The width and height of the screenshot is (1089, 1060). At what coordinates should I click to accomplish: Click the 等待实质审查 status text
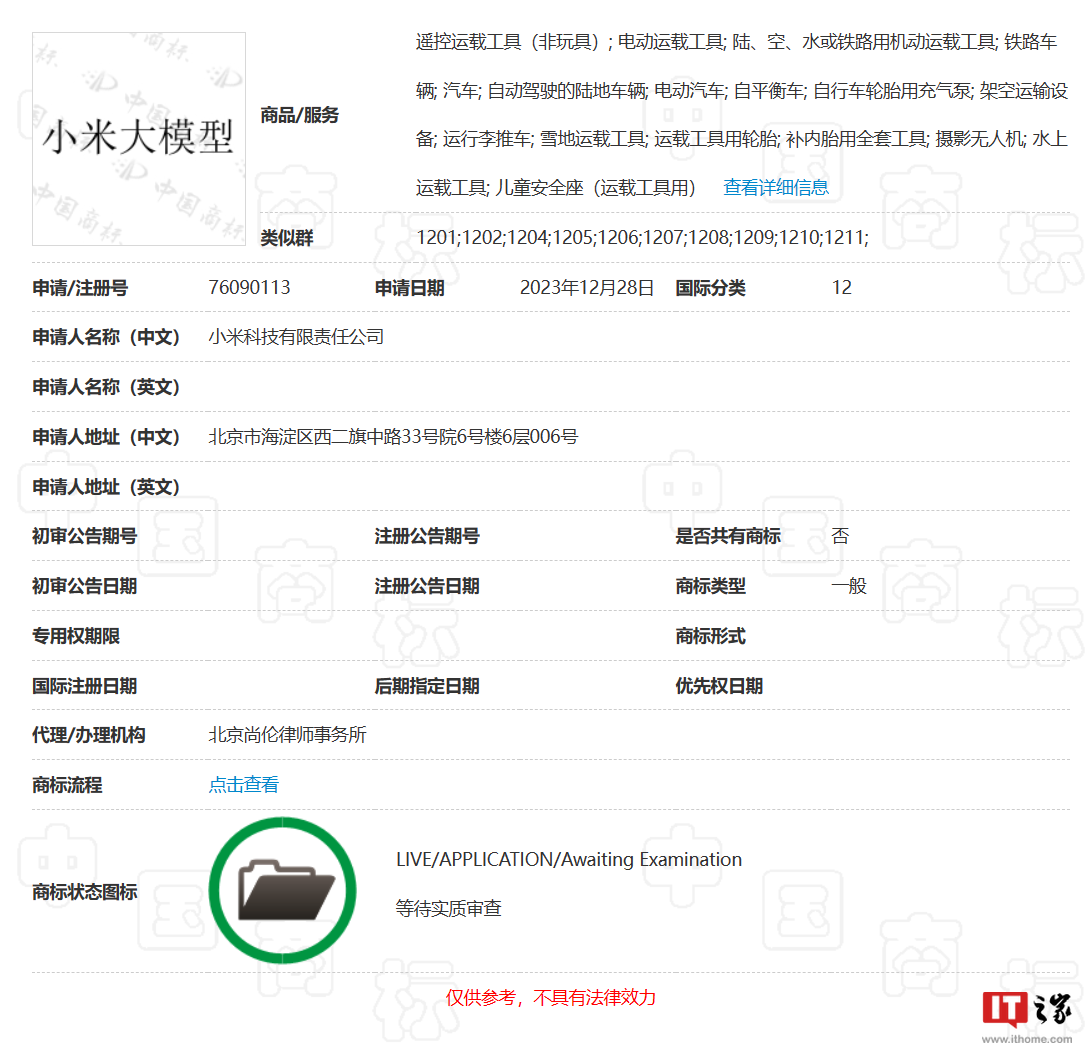(449, 909)
